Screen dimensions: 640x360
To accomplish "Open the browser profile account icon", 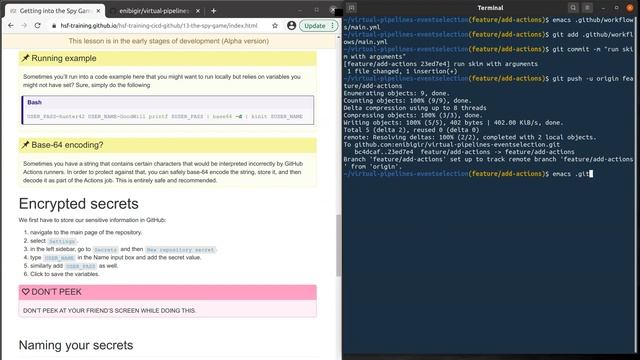I will pyautogui.click(x=291, y=25).
